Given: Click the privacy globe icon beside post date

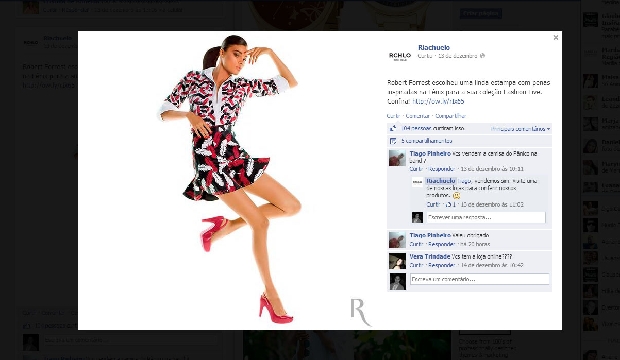Looking at the screenshot, I should point(482,56).
